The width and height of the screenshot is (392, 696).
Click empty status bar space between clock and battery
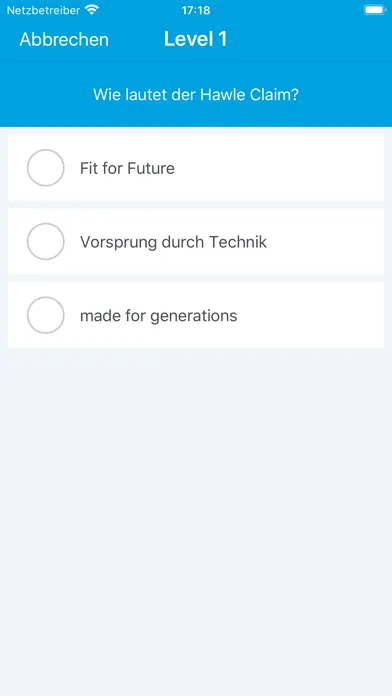tap(286, 10)
